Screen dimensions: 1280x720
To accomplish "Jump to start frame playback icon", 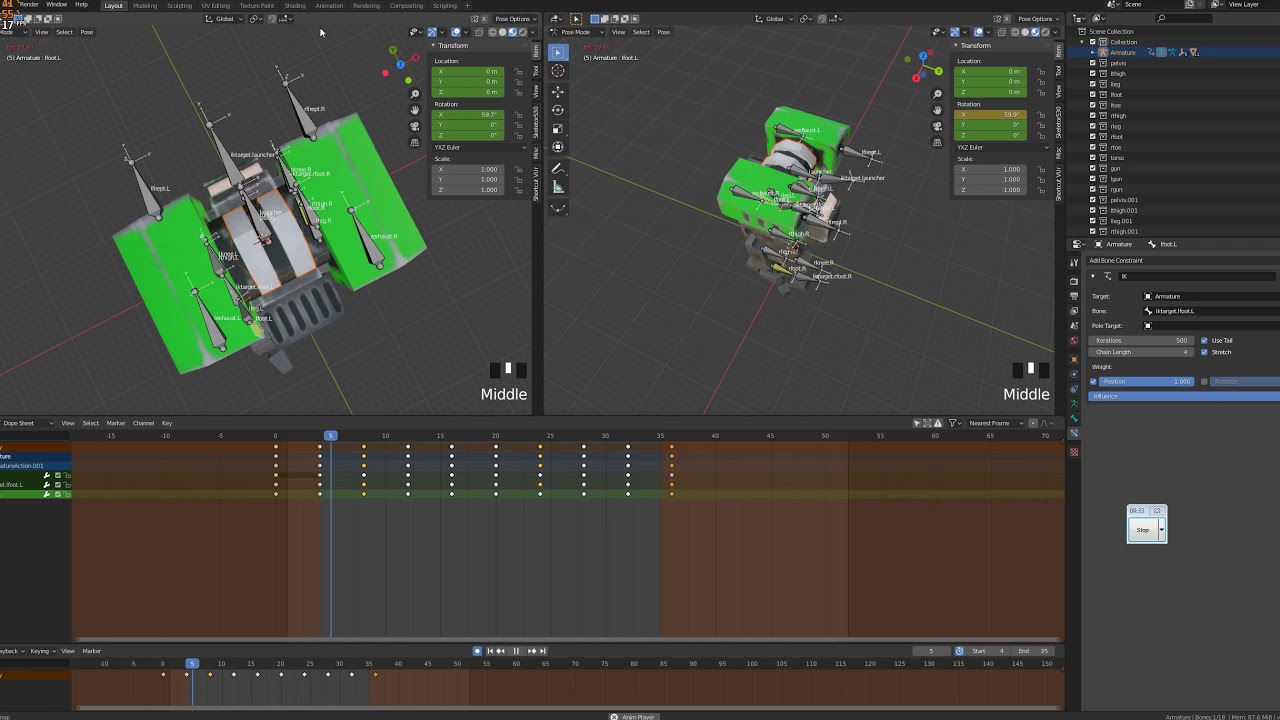I will click(x=489, y=651).
